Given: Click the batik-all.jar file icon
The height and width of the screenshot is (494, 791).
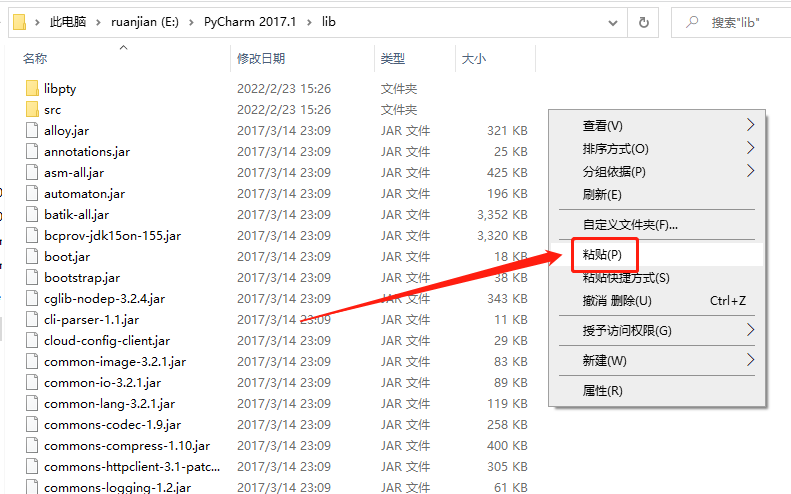Looking at the screenshot, I should 32,214.
